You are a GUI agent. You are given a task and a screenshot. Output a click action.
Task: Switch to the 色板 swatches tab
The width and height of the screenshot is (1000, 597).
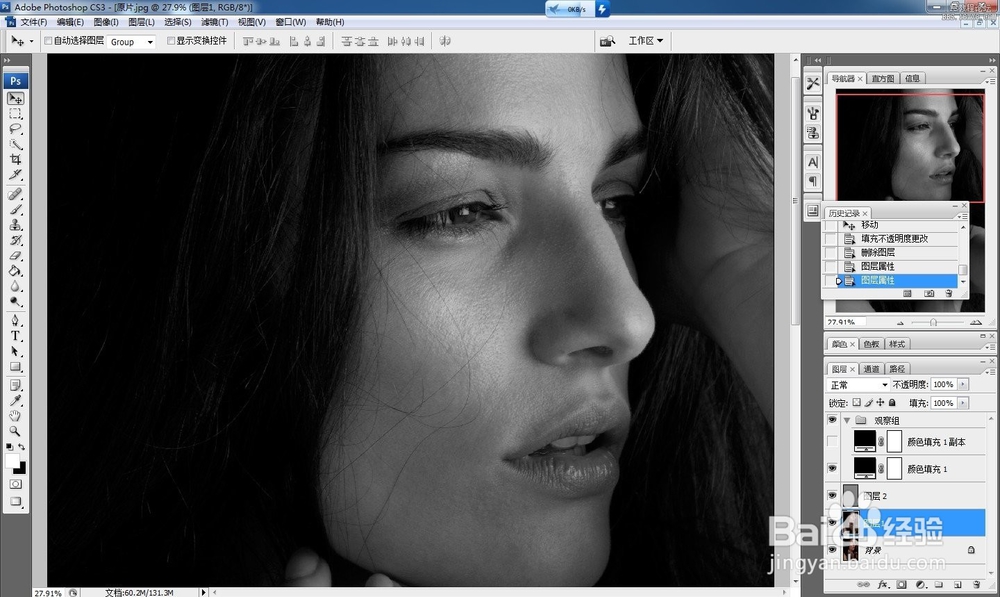click(871, 344)
